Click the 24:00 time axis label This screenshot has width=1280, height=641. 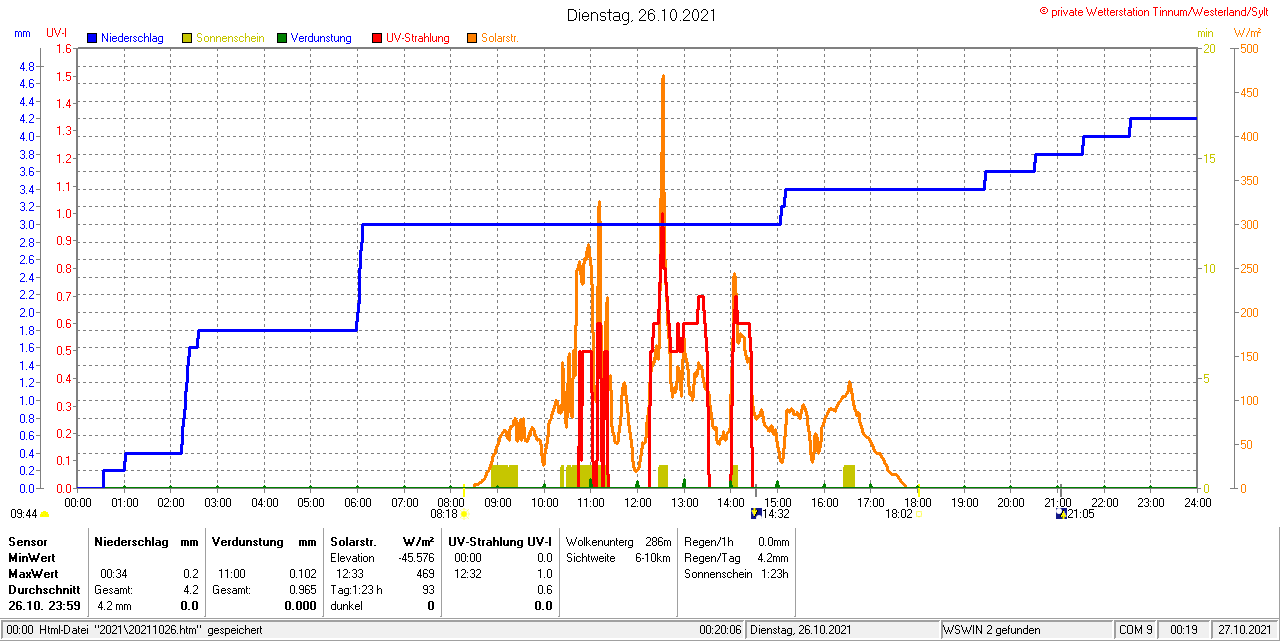[x=1197, y=501]
